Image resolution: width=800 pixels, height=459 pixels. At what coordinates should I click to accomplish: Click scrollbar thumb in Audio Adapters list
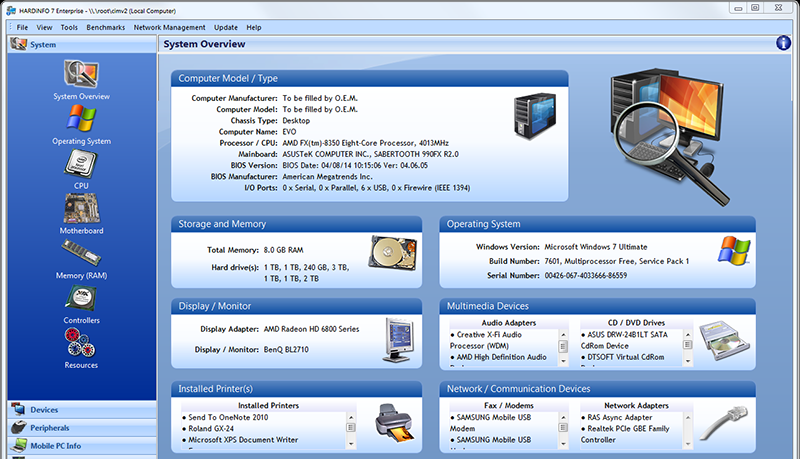563,346
